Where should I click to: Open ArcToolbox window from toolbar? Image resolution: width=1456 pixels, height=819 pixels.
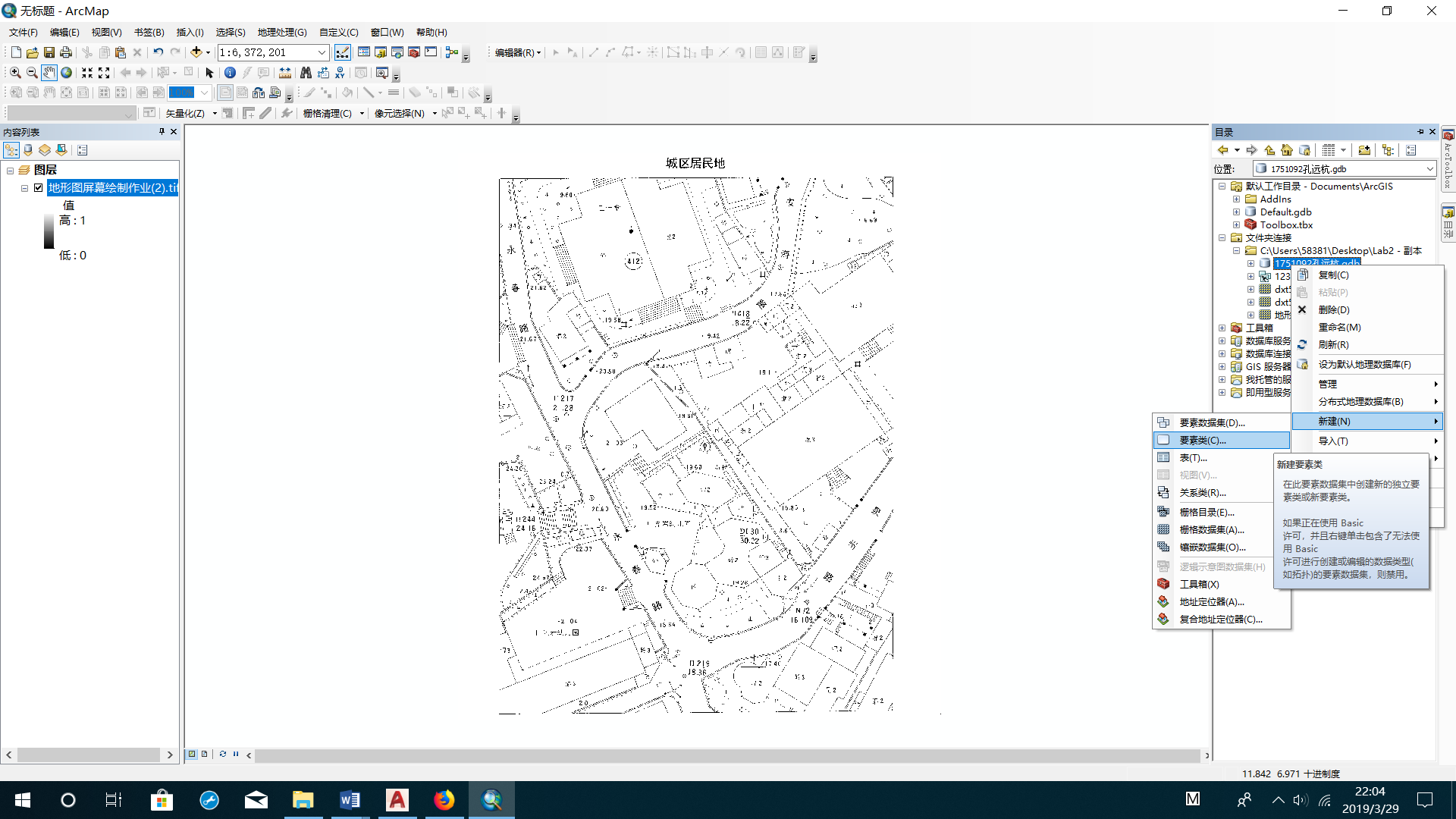tap(414, 52)
